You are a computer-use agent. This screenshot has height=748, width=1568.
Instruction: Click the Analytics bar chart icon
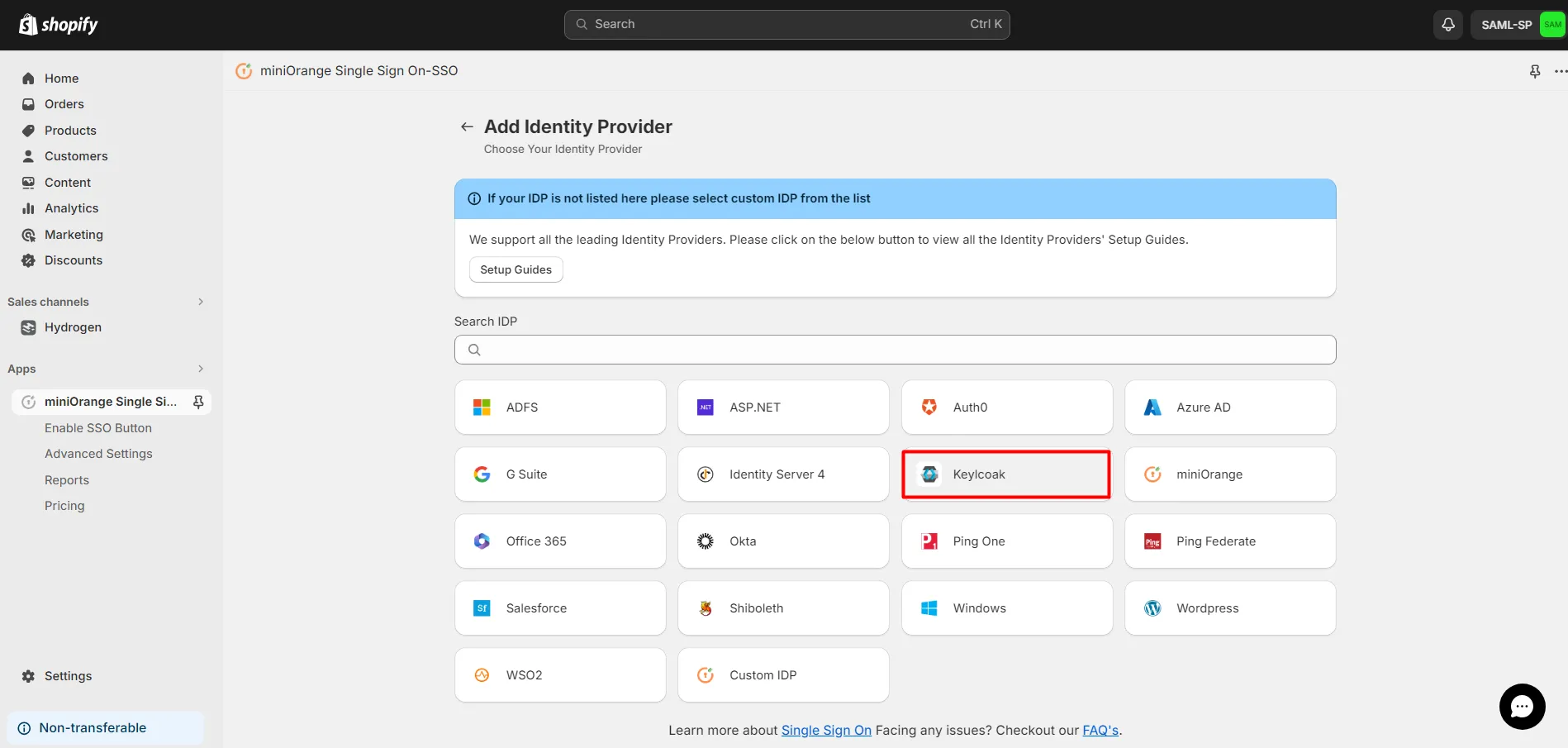(x=28, y=208)
